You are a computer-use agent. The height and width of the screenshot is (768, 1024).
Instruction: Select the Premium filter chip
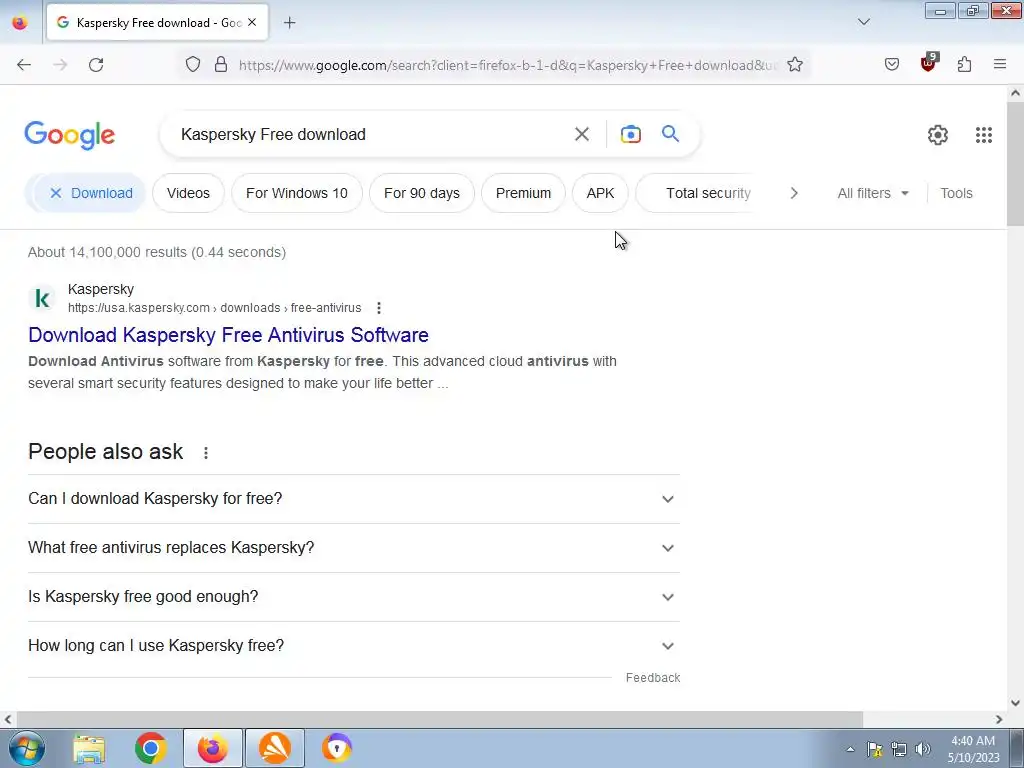(x=523, y=193)
